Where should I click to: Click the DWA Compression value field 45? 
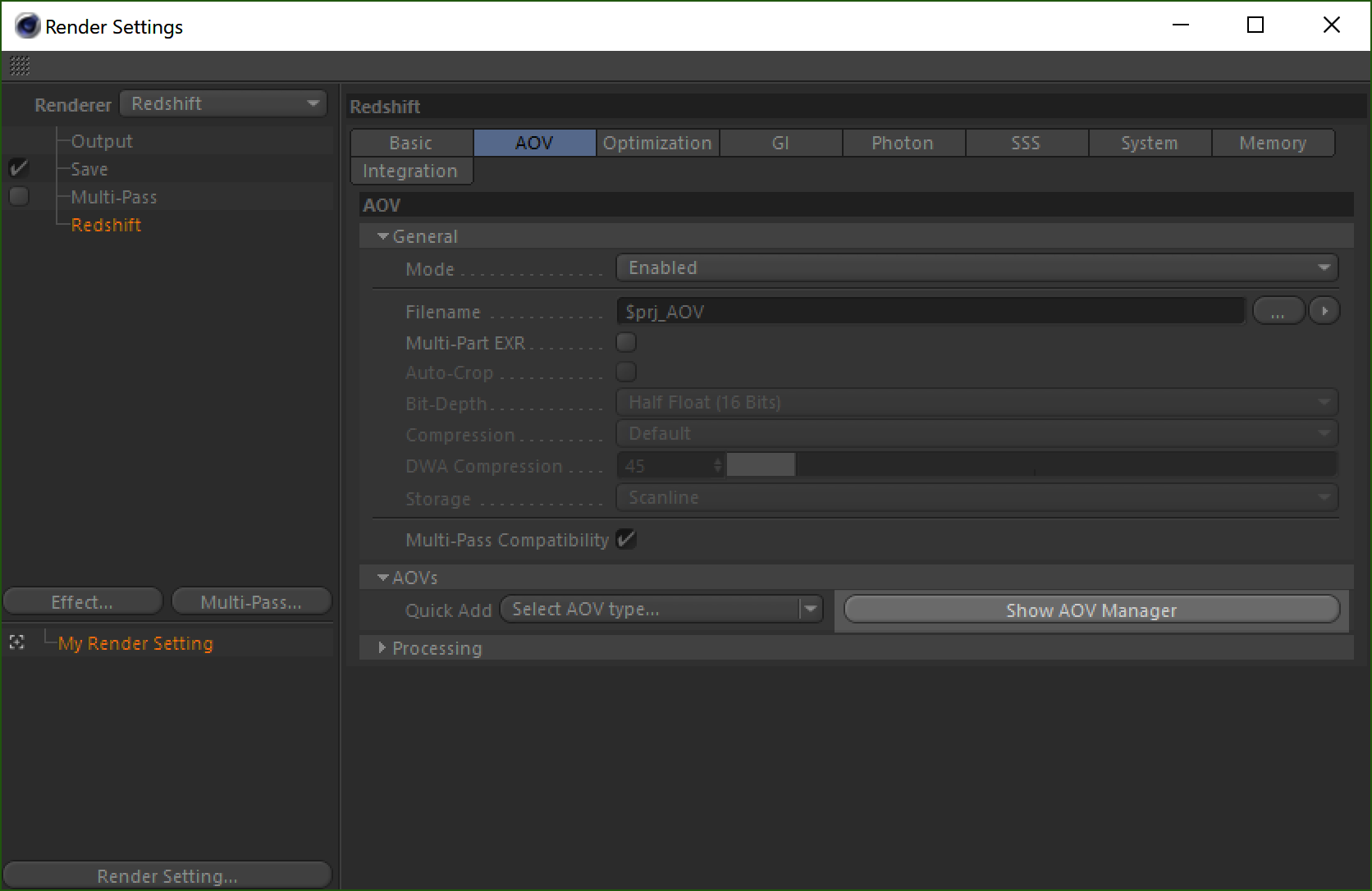(x=665, y=465)
